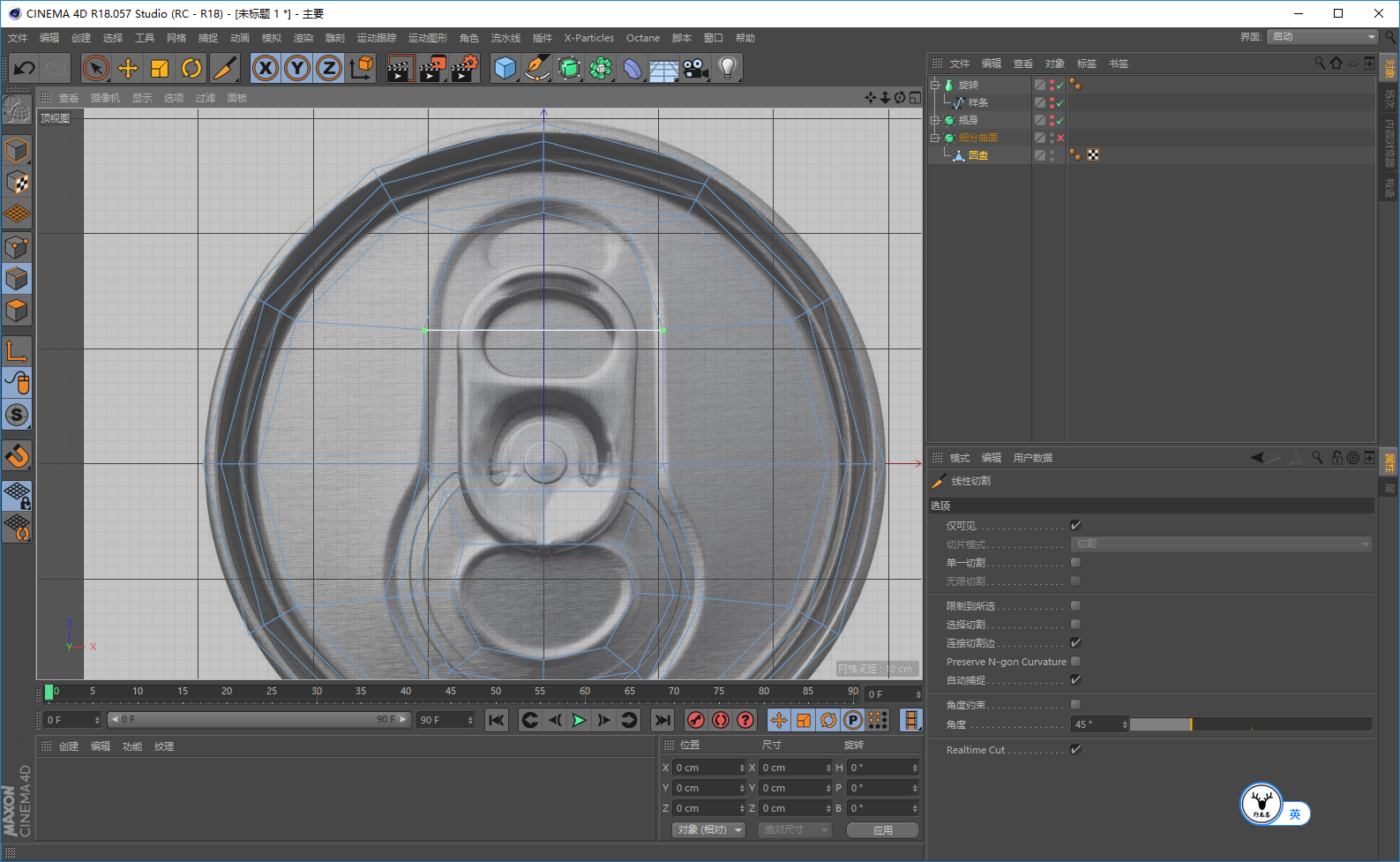The width and height of the screenshot is (1400, 862).
Task: Open the 界面 layout dropdown
Action: coord(1321,37)
